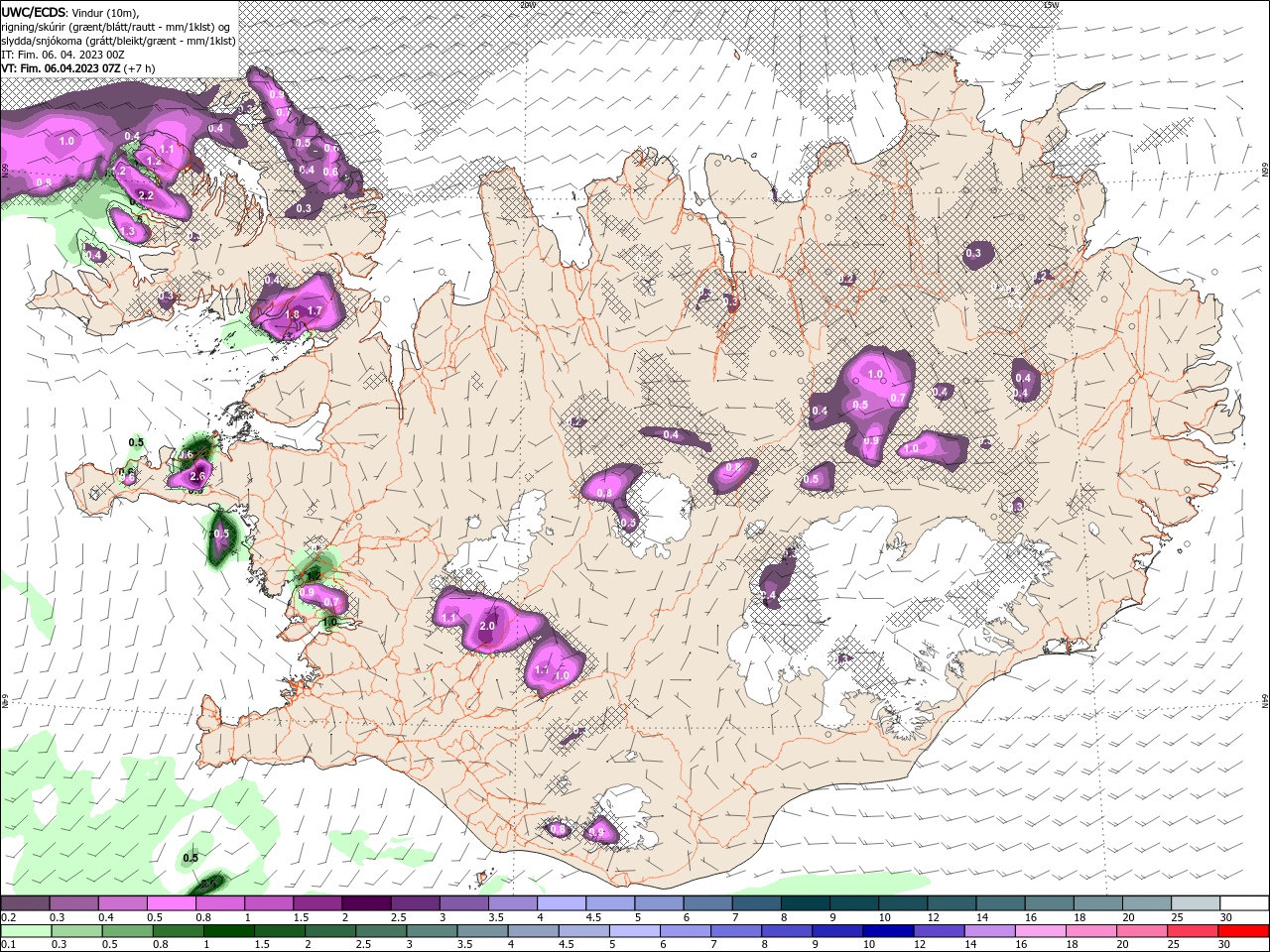Click the dark blue rain swatch between 10 and 12
Image resolution: width=1270 pixels, height=952 pixels.
tap(888, 931)
